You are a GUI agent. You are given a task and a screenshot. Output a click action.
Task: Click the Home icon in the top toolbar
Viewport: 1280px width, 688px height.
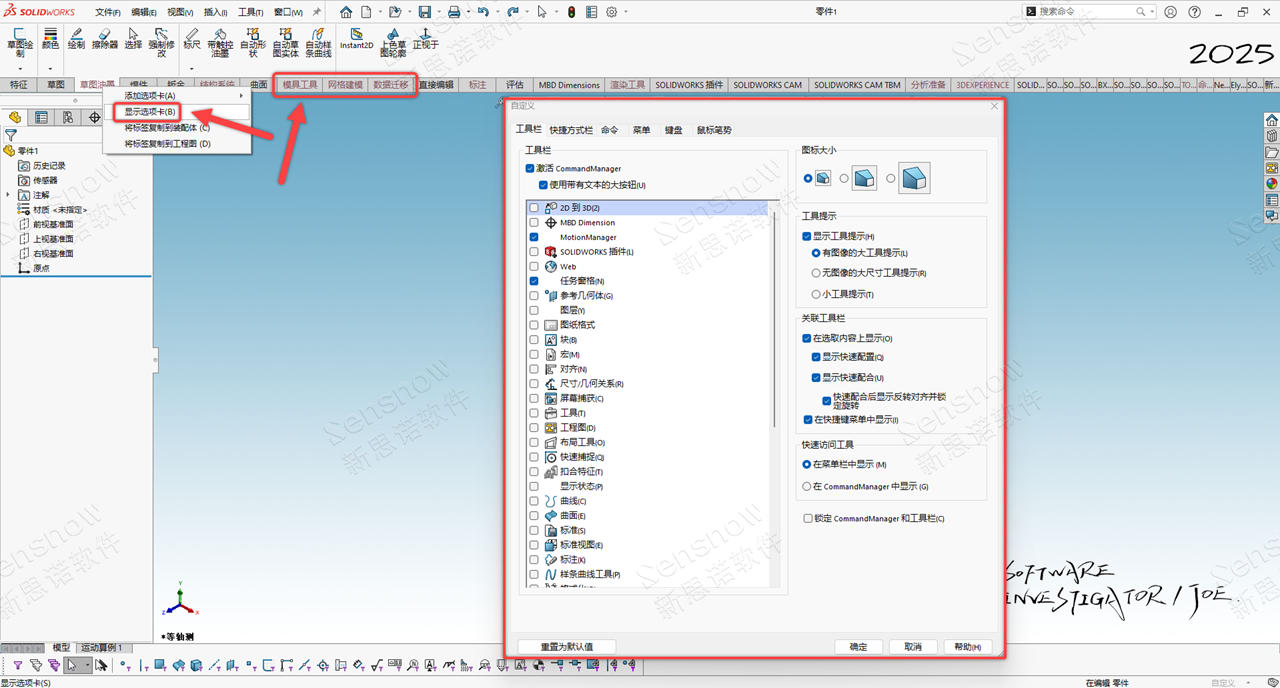click(346, 12)
